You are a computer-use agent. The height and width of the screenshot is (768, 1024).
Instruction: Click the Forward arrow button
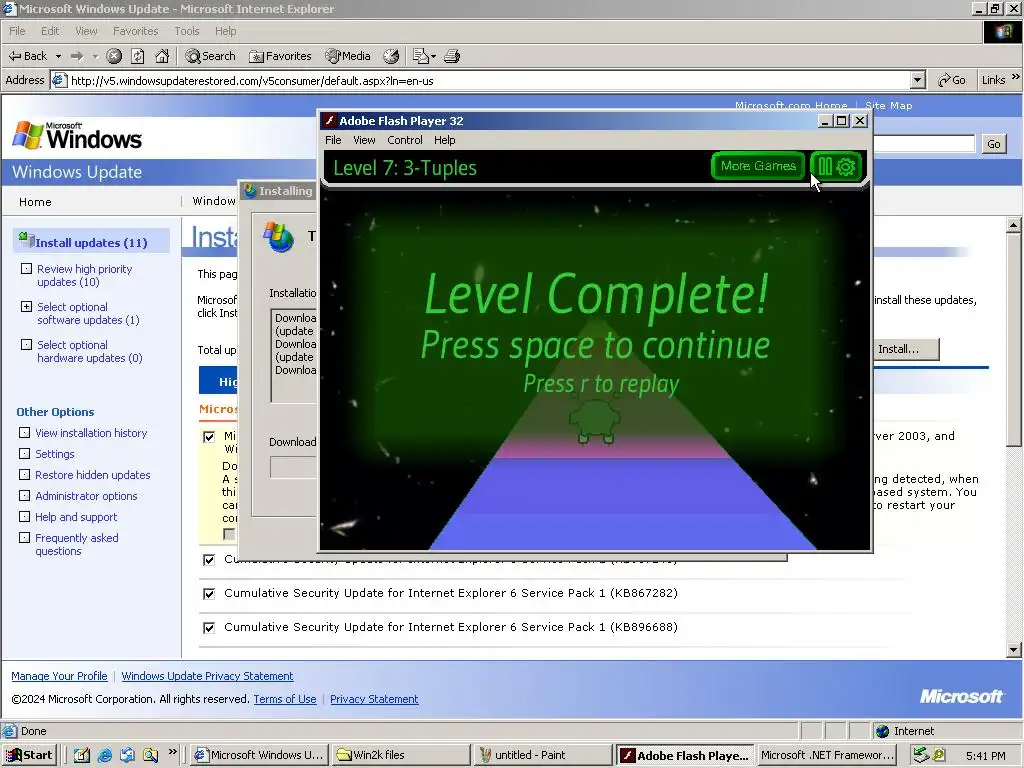pos(77,56)
